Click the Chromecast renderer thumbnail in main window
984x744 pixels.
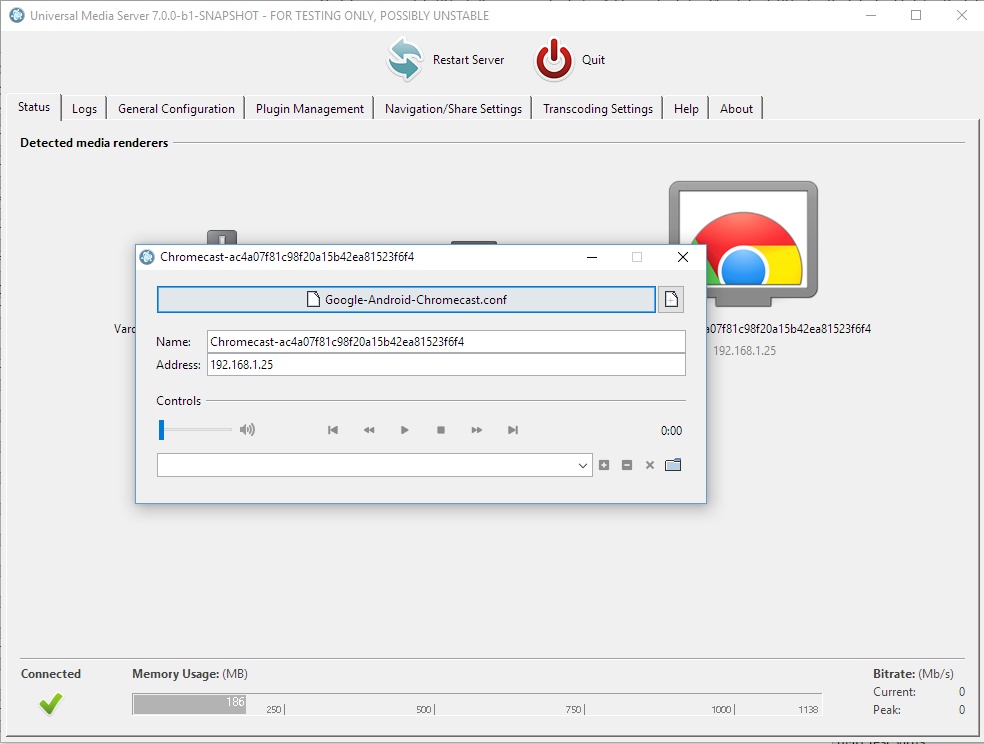click(743, 243)
